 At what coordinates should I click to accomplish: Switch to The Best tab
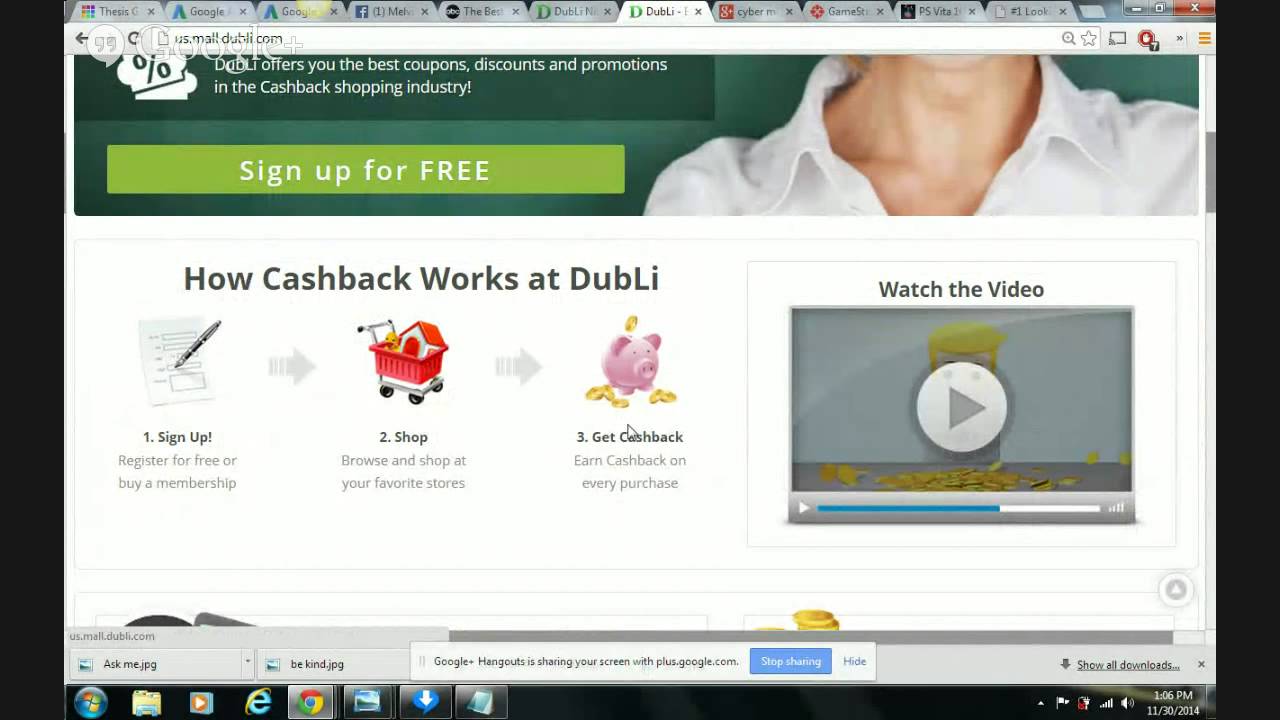tap(482, 12)
